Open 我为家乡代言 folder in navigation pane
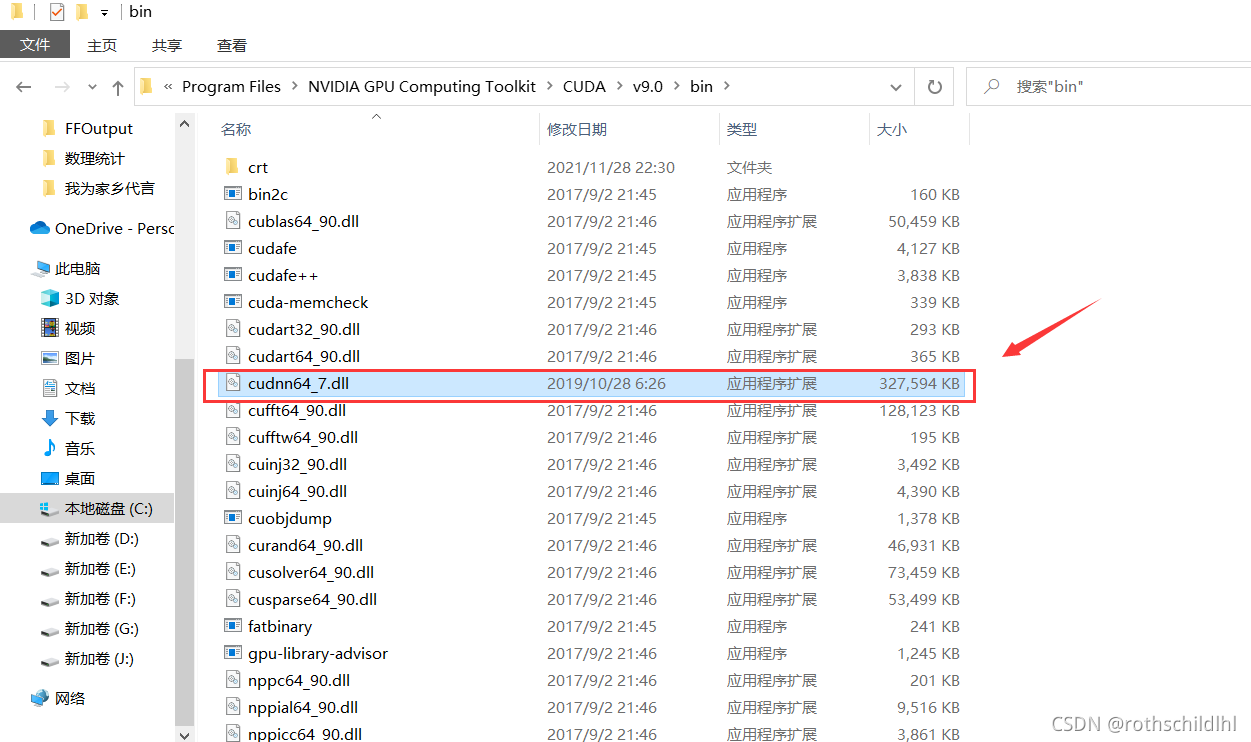This screenshot has width=1251, height=742. tap(109, 188)
